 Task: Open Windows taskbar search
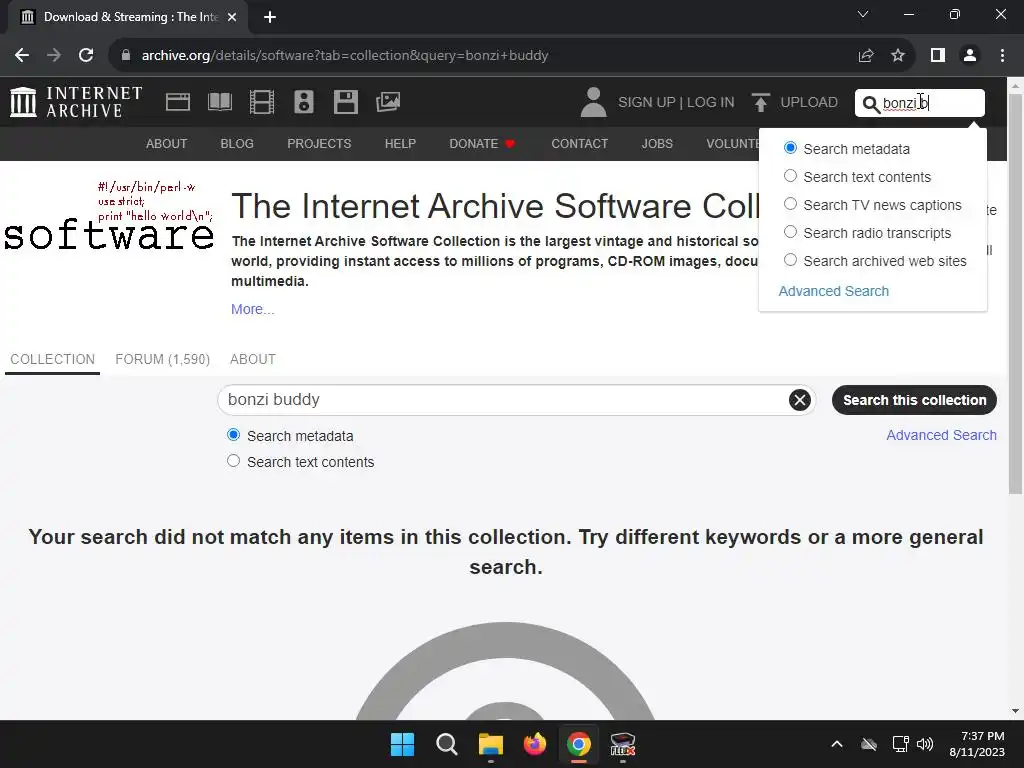tap(447, 744)
